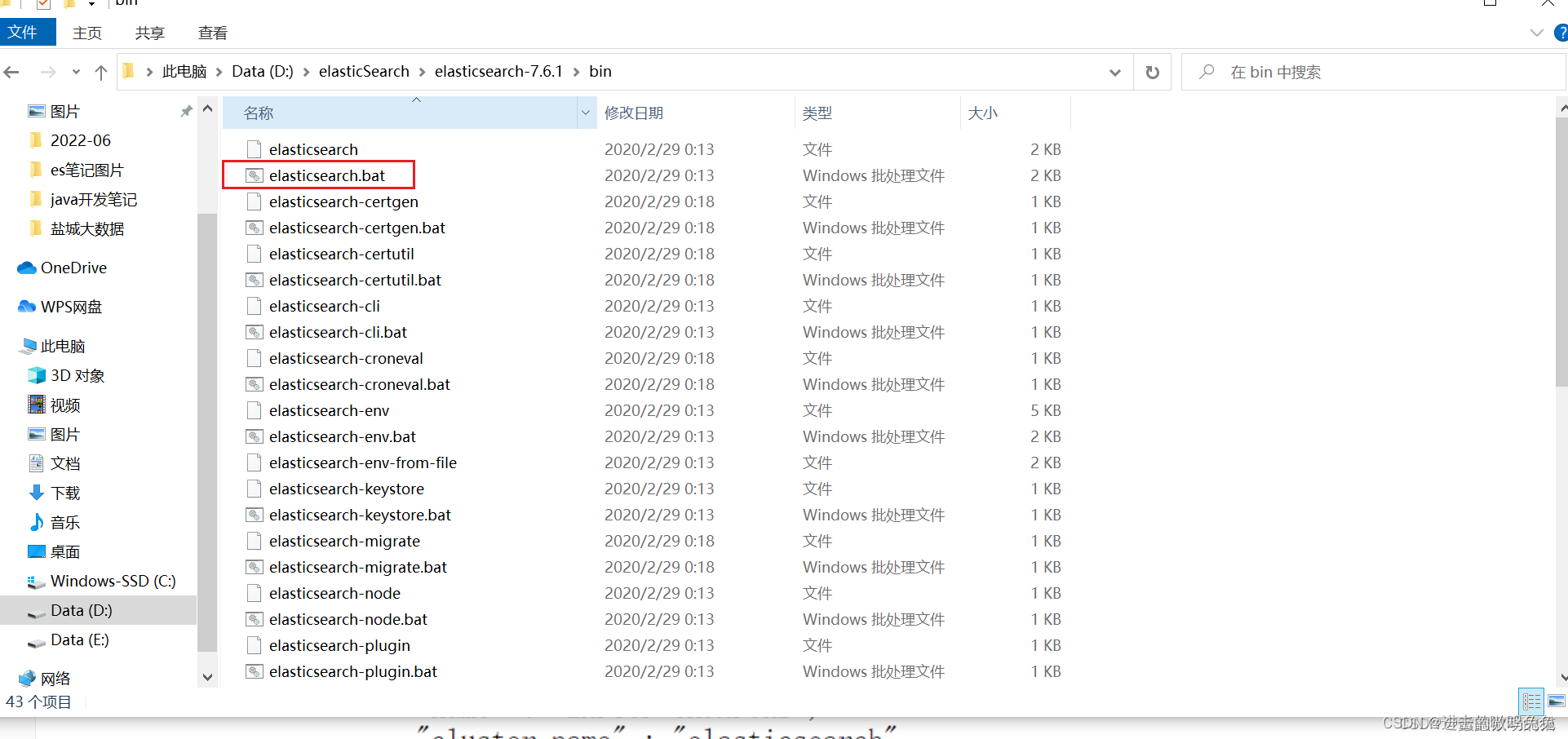Select file name elasticsearch-certutil
This screenshot has height=739, width=1568.
(342, 254)
